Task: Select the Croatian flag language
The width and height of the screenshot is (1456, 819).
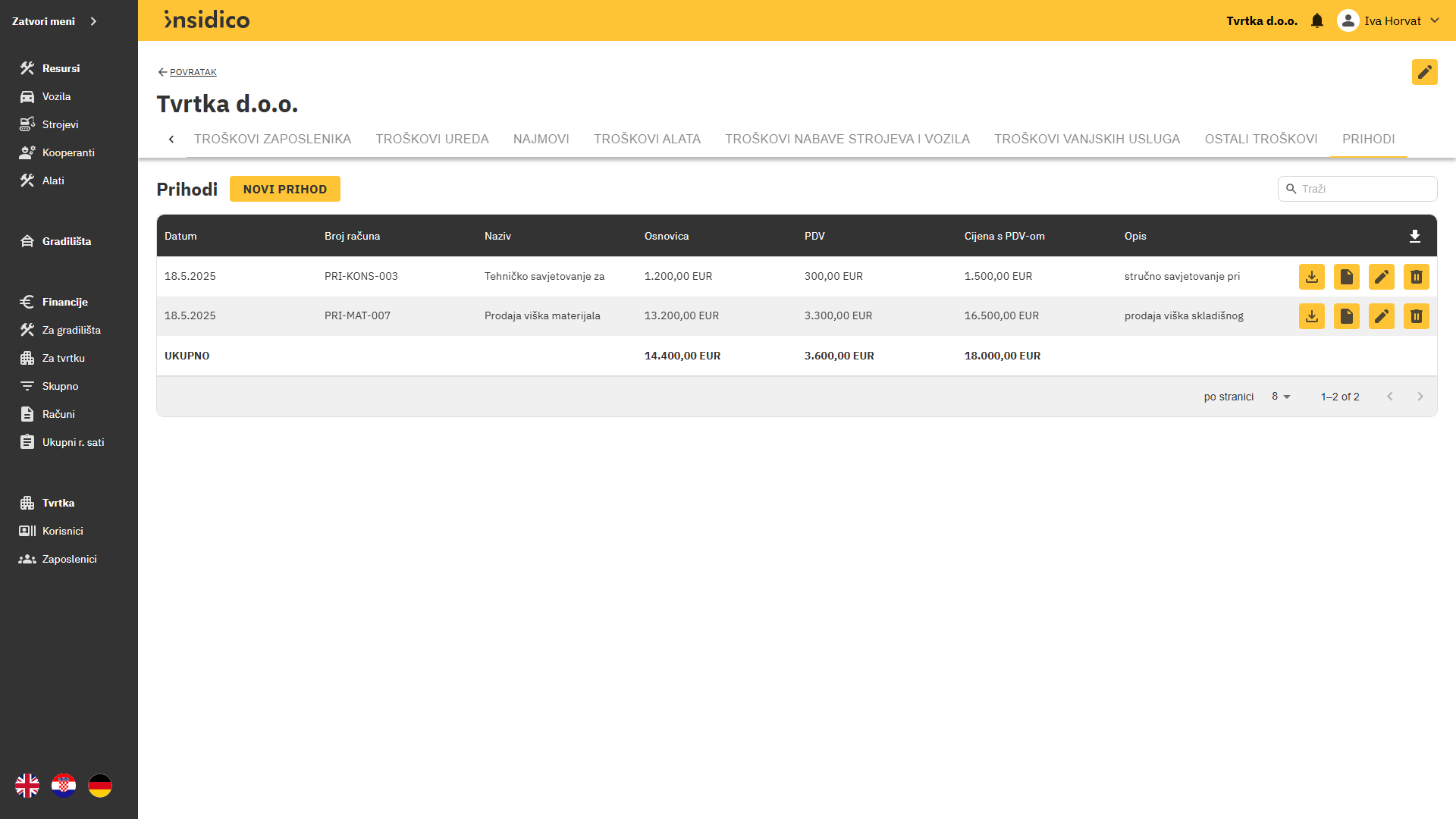Action: (x=64, y=786)
